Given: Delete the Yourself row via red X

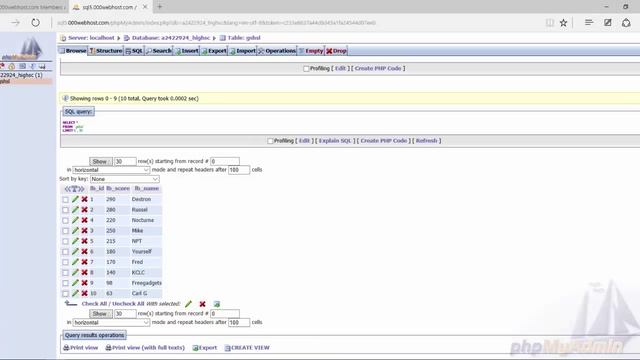Looking at the screenshot, I should click(x=84, y=251).
